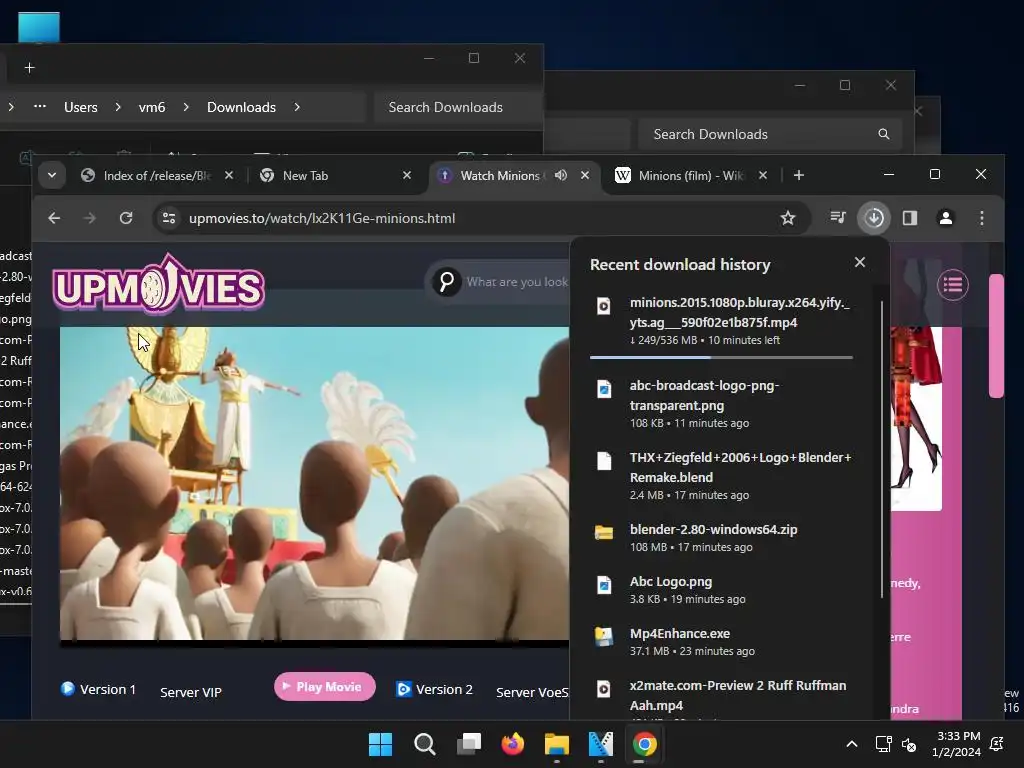Viewport: 1024px width, 768px height.
Task: Click the UPMOVIES logo
Action: tap(159, 284)
